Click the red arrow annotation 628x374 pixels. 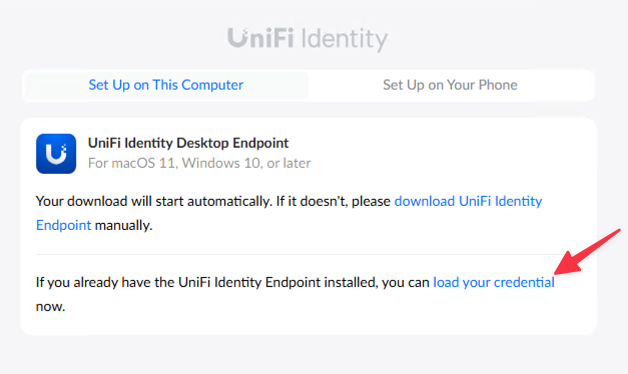pyautogui.click(x=588, y=252)
